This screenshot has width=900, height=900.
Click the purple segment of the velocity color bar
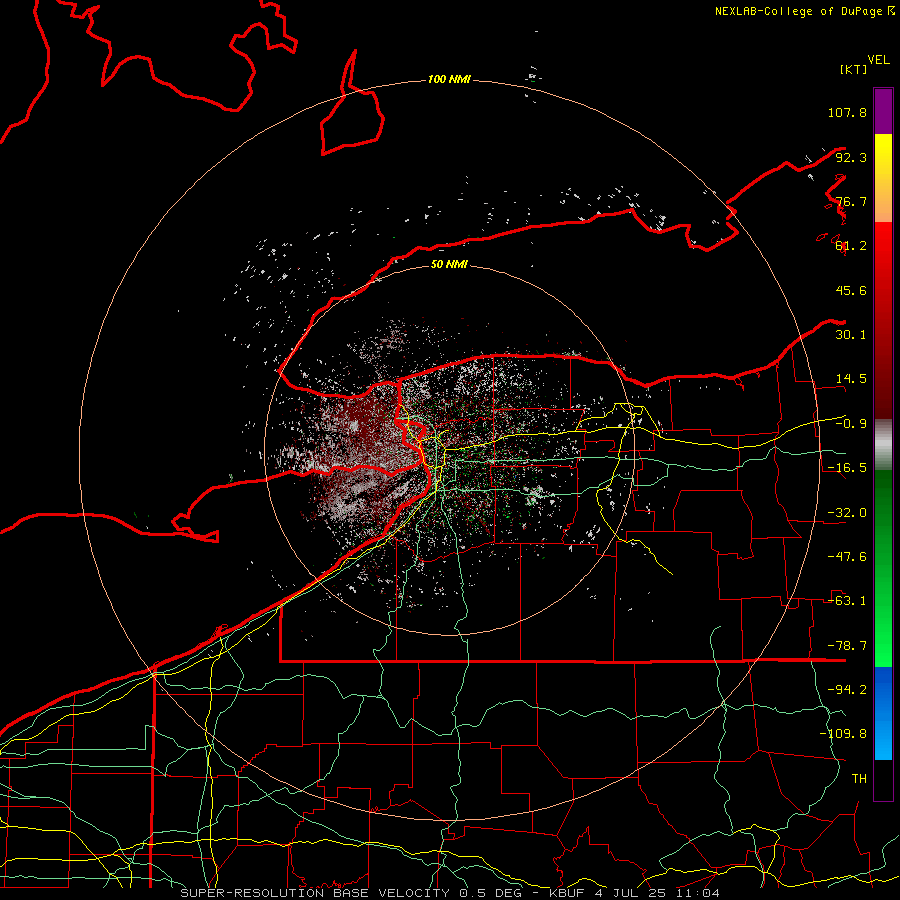pyautogui.click(x=883, y=111)
